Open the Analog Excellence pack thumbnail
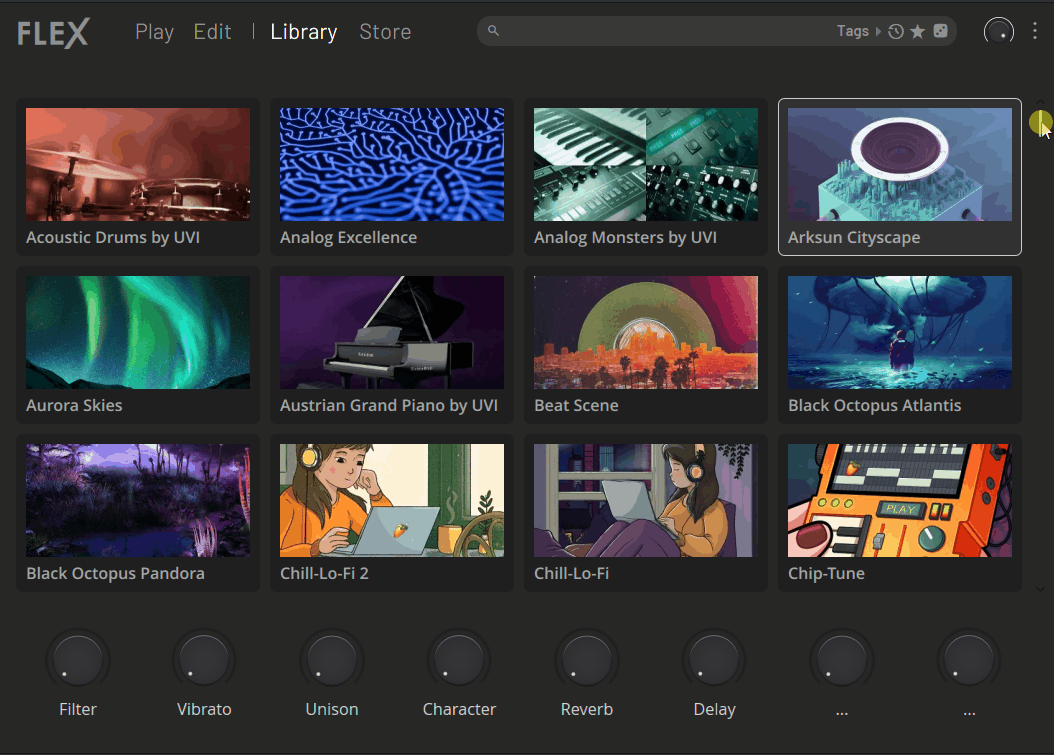The width and height of the screenshot is (1054, 755). 392,164
